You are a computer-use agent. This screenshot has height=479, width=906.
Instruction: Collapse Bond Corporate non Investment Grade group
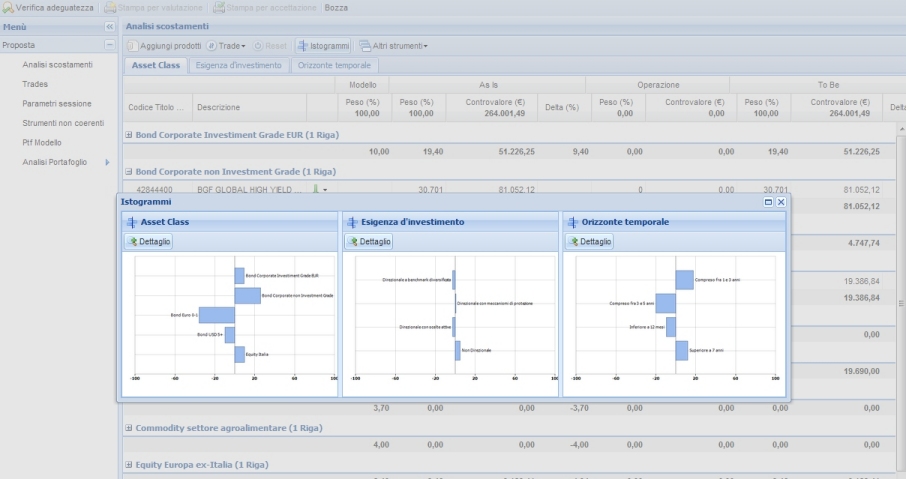coord(129,172)
